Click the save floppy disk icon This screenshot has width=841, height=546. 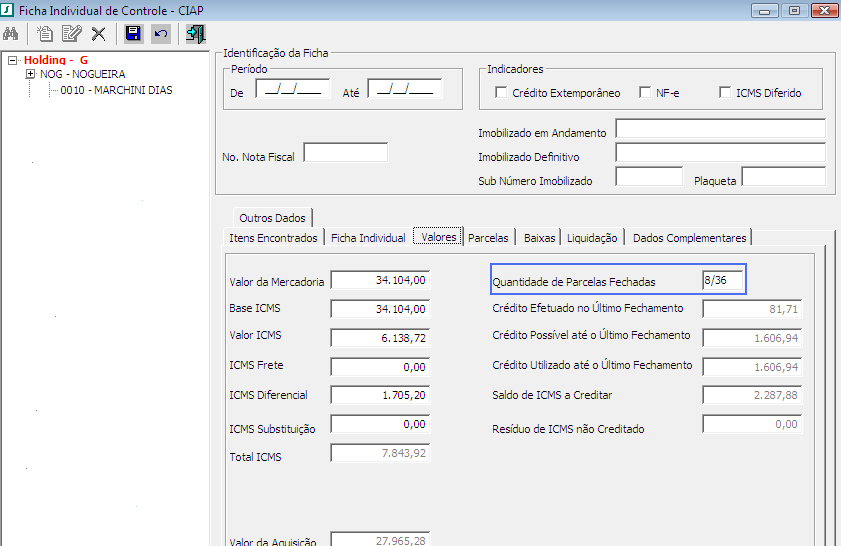click(133, 34)
